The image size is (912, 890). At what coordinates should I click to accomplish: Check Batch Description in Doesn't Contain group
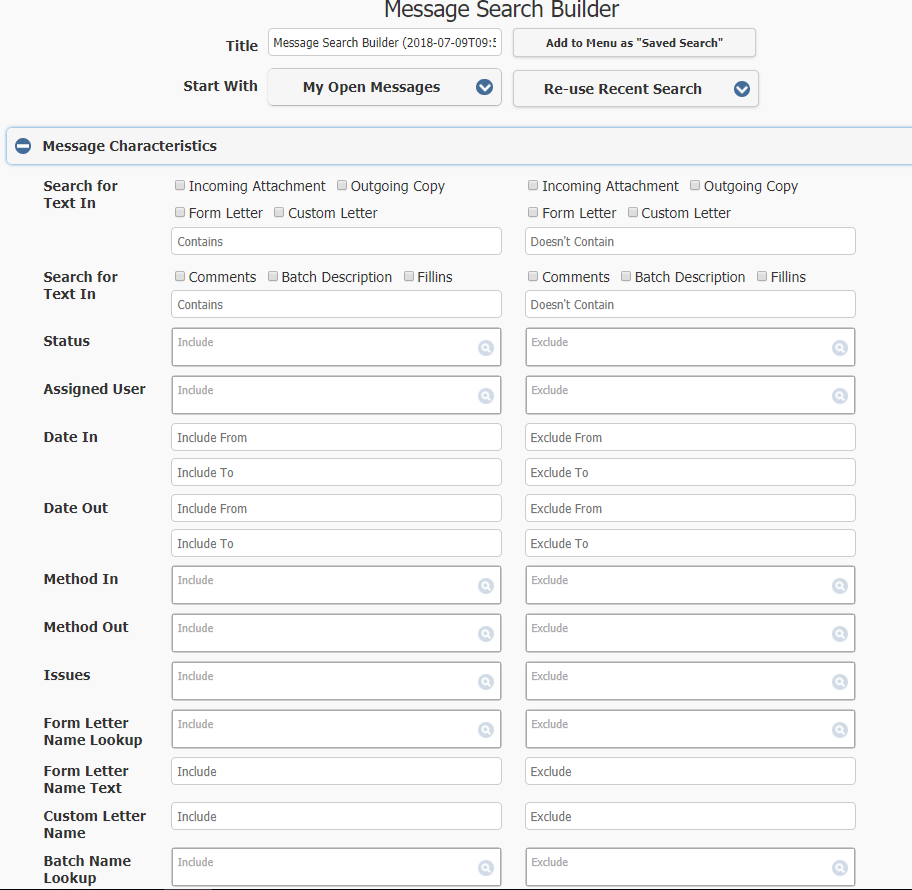[x=626, y=276]
